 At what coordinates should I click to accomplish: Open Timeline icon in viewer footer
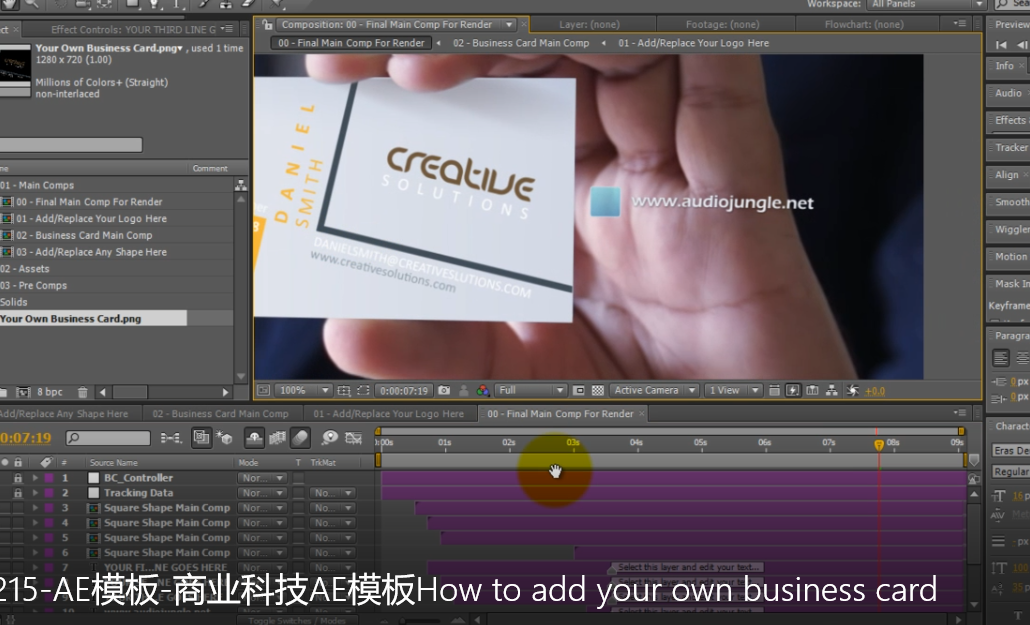(x=813, y=390)
